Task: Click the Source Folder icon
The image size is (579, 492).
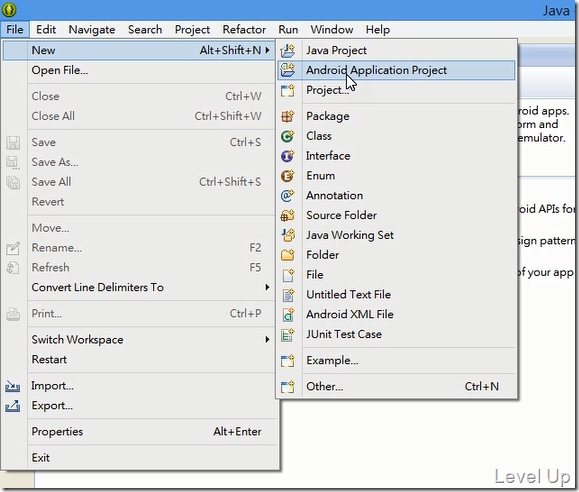Action: [288, 215]
